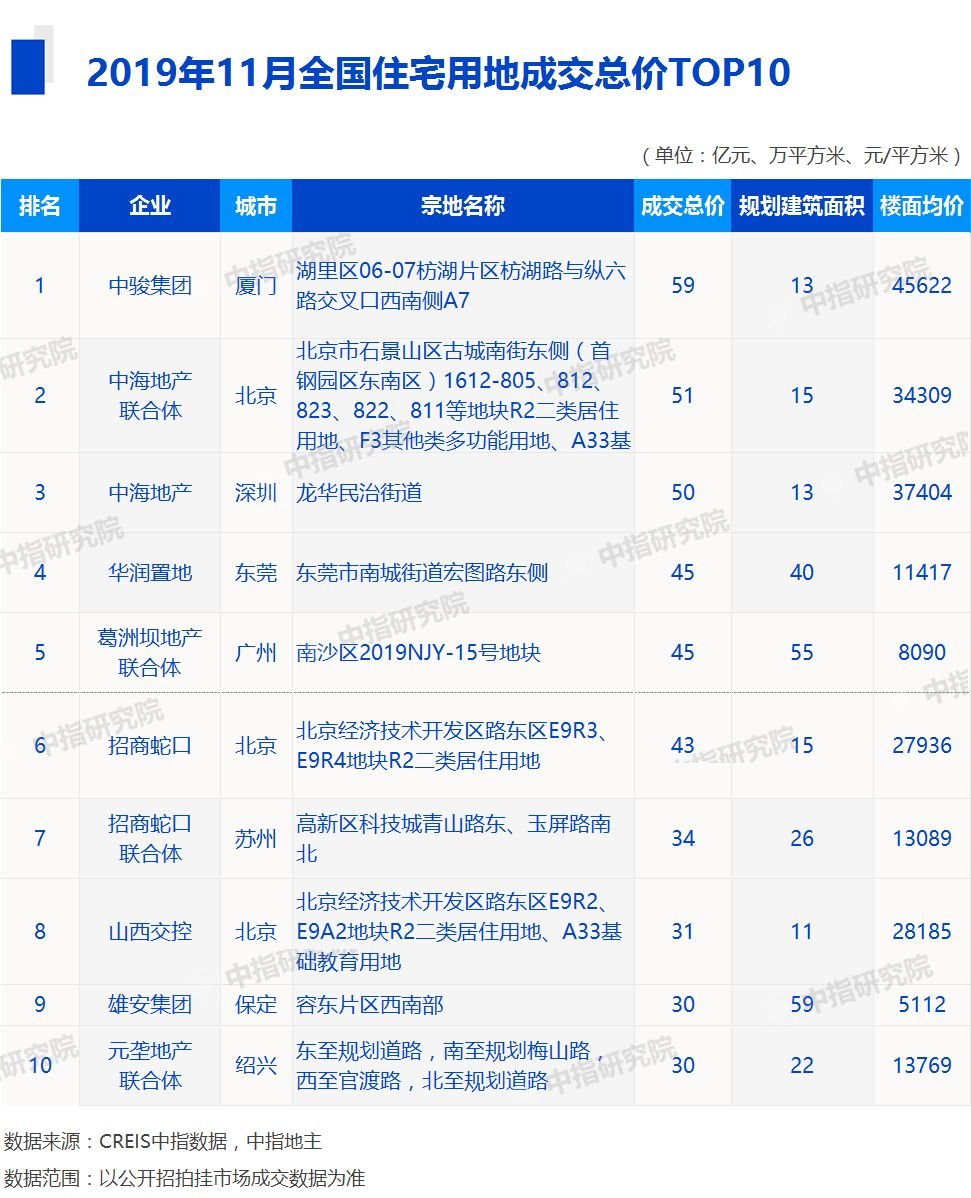The height and width of the screenshot is (1198, 971).
Task: Click land name 东莞市南城街道宏图路东侧
Action: click(x=422, y=572)
